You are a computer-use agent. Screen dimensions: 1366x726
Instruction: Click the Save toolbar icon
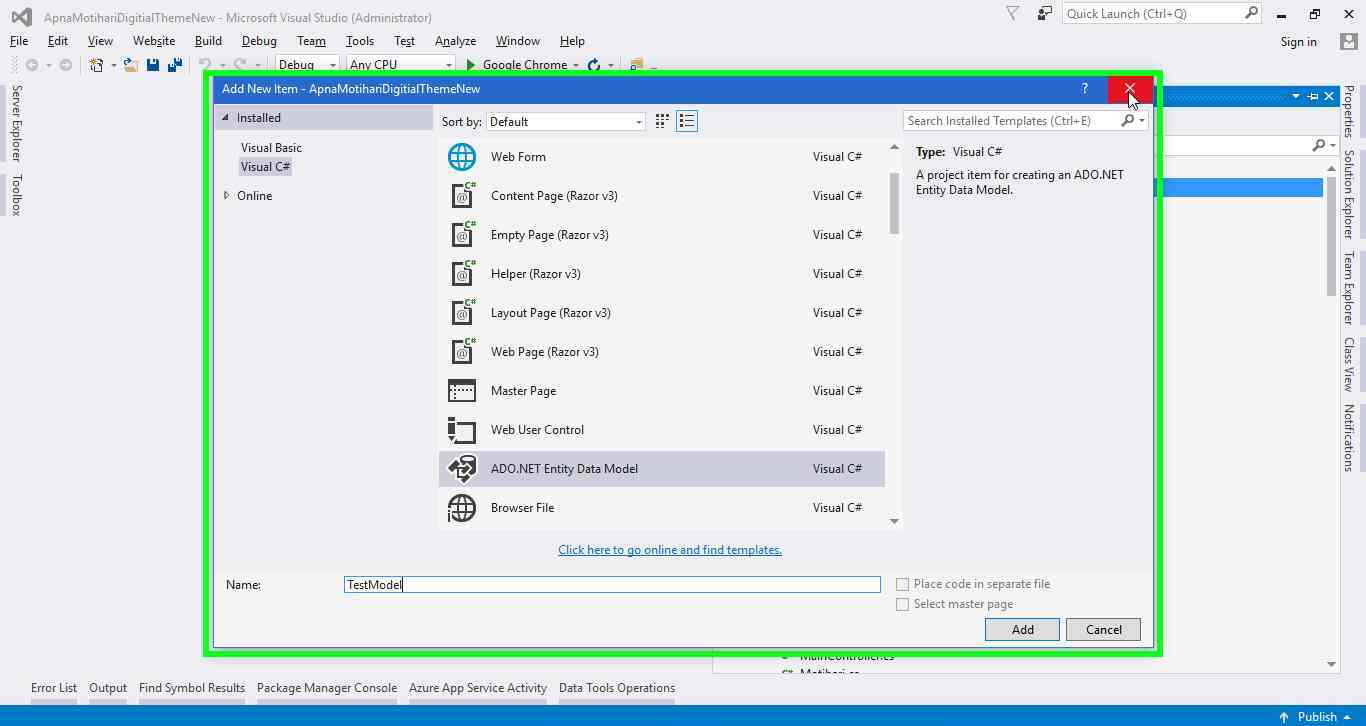tap(153, 65)
